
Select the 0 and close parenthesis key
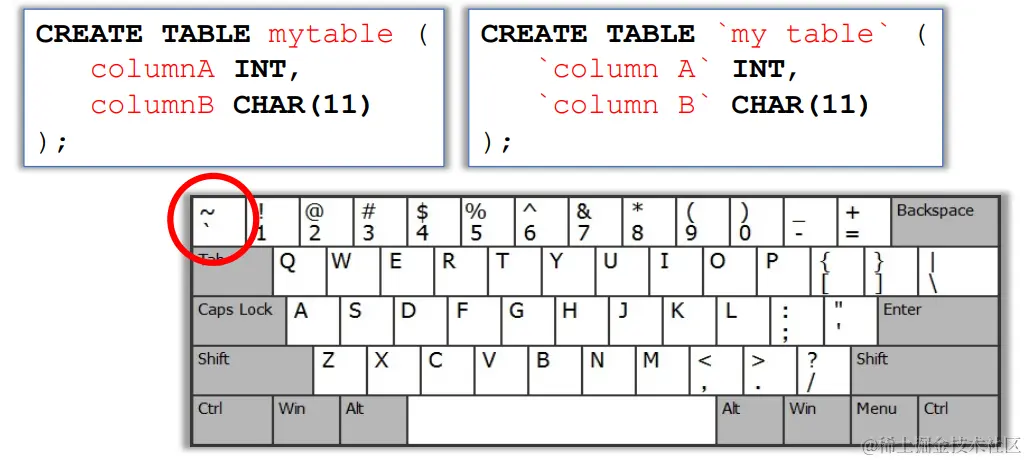(757, 221)
